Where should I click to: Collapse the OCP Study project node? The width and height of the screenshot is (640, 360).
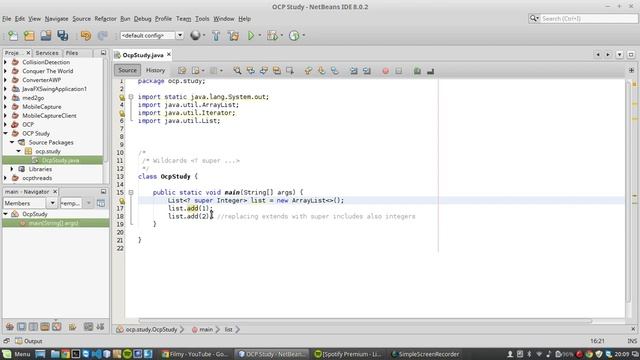pyautogui.click(x=5, y=133)
